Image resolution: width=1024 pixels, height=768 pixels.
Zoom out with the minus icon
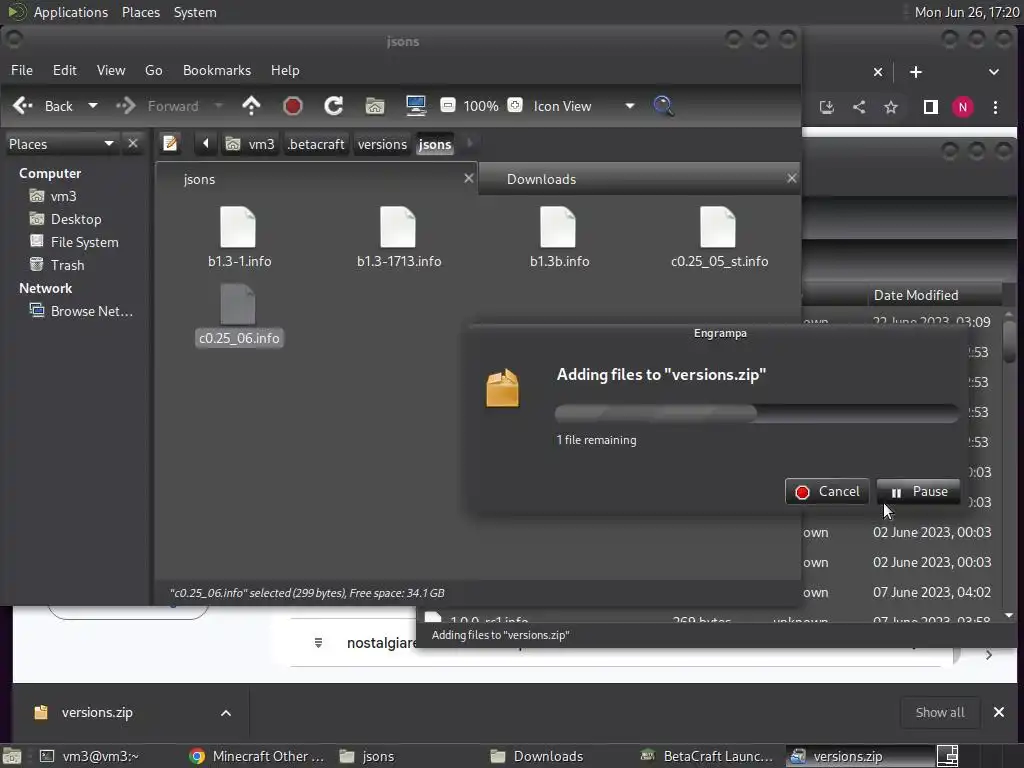(x=447, y=105)
